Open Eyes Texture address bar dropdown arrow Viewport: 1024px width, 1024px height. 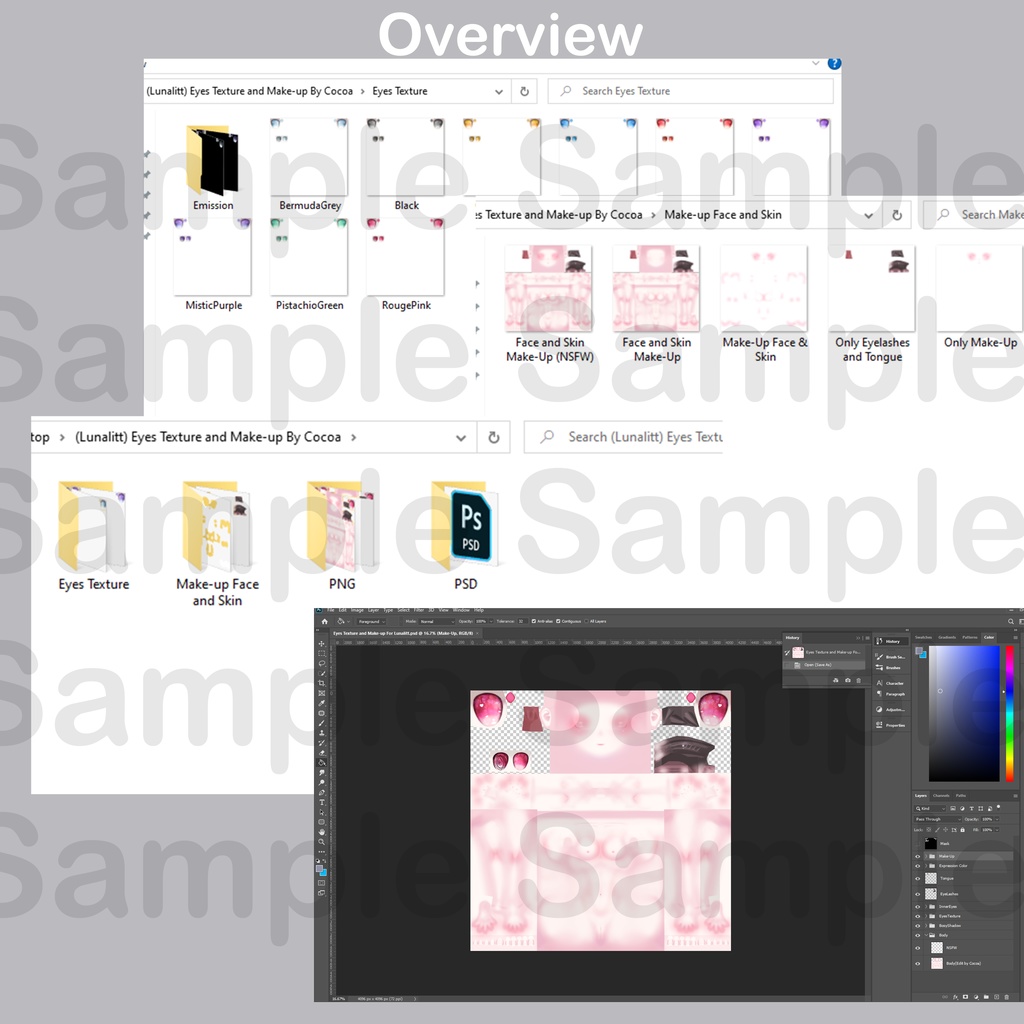(x=499, y=92)
